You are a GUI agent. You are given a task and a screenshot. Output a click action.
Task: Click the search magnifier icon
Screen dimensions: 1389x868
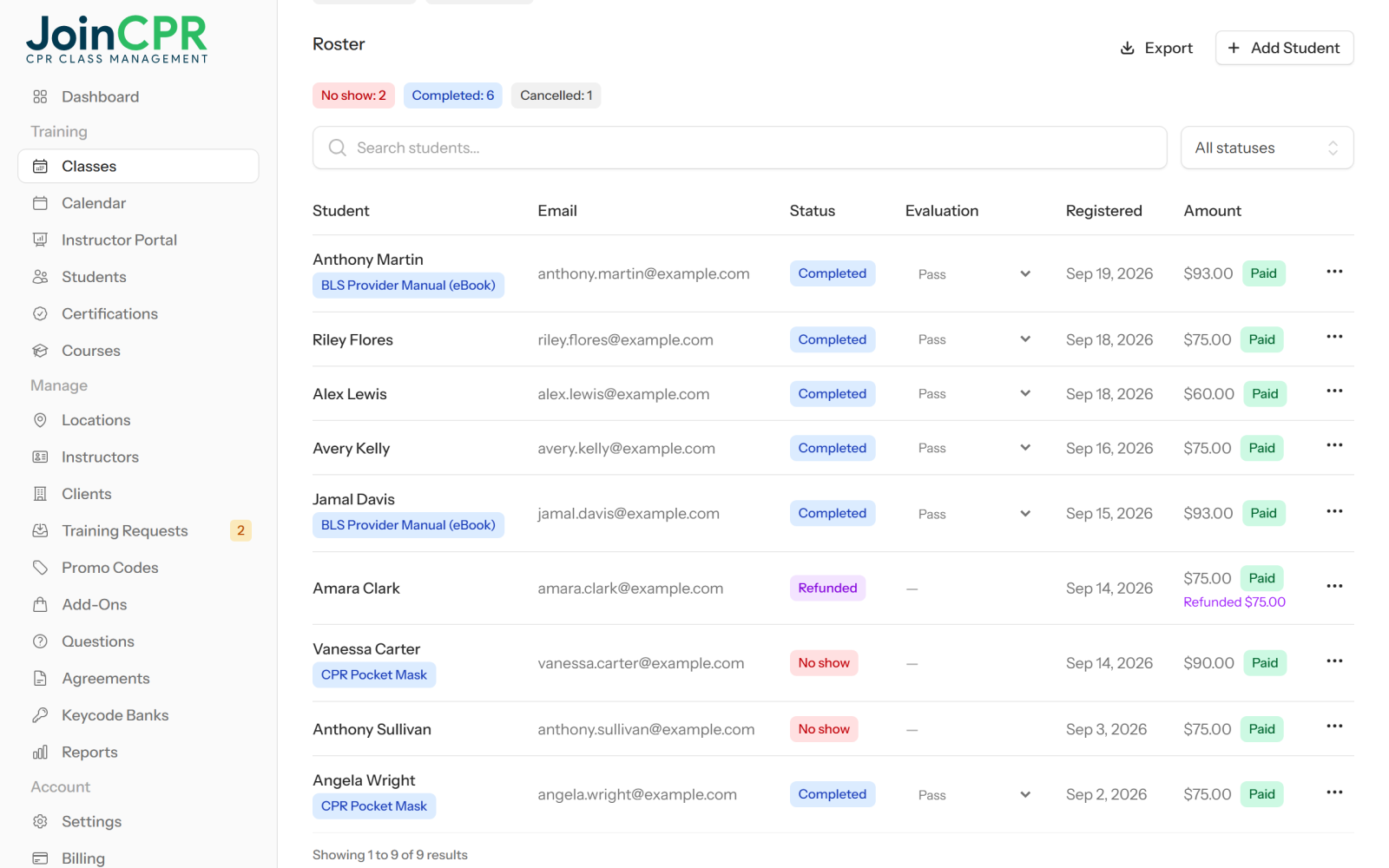tap(338, 148)
